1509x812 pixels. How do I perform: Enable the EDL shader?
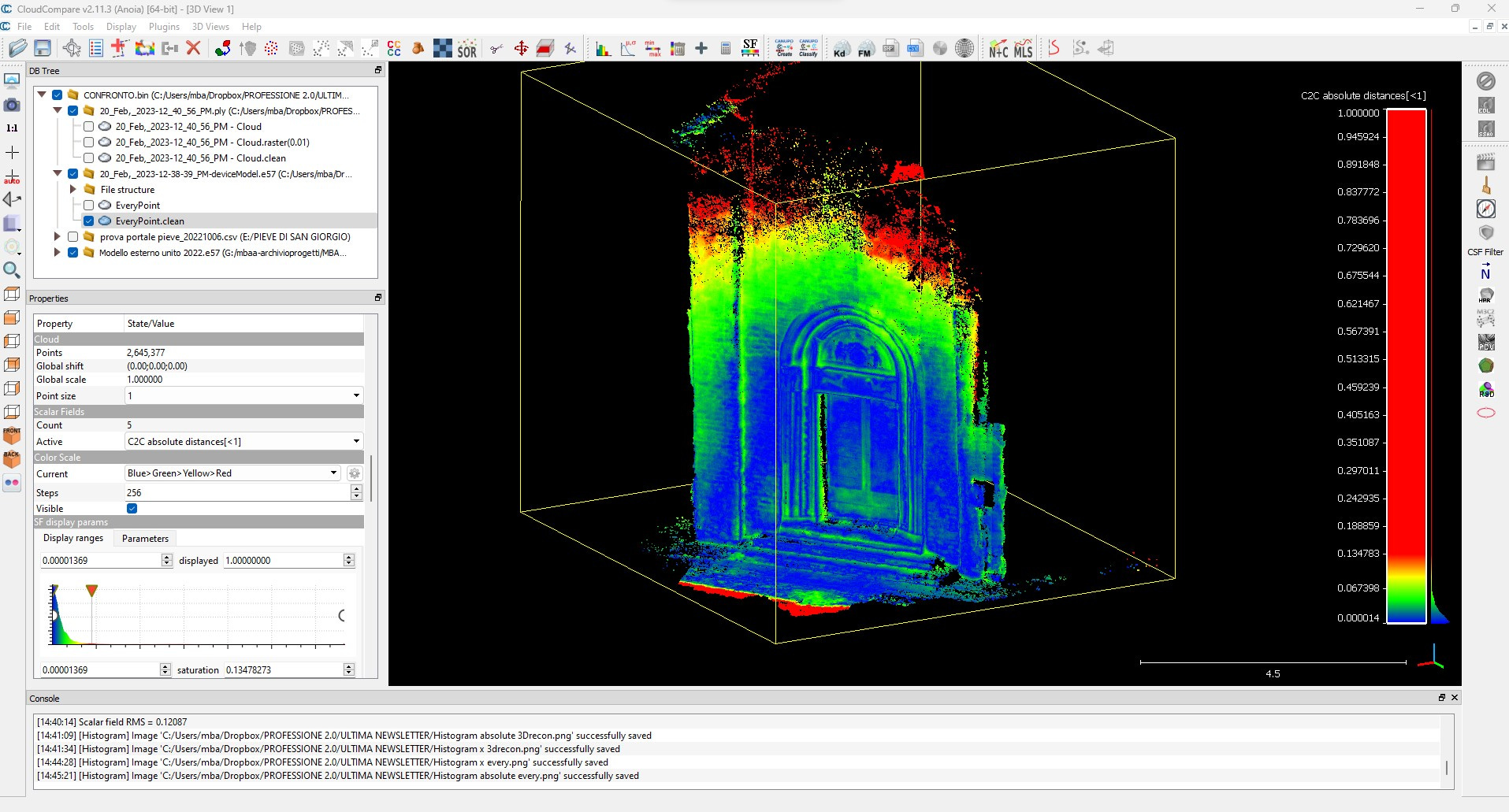click(x=1486, y=105)
